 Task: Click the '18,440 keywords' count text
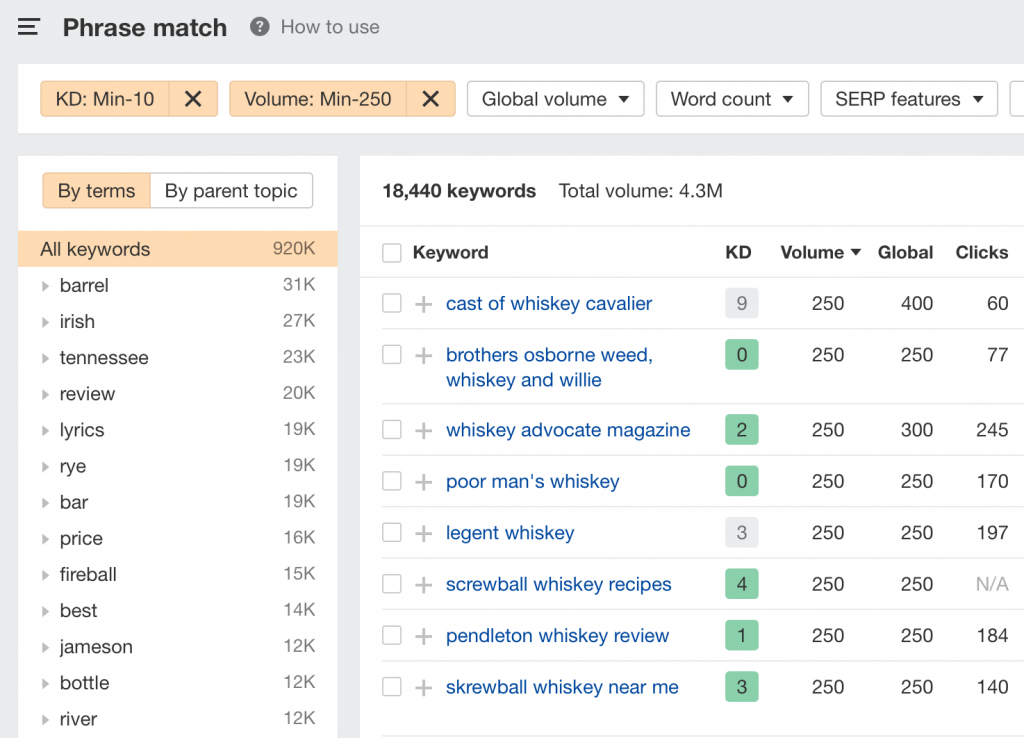pyautogui.click(x=459, y=191)
